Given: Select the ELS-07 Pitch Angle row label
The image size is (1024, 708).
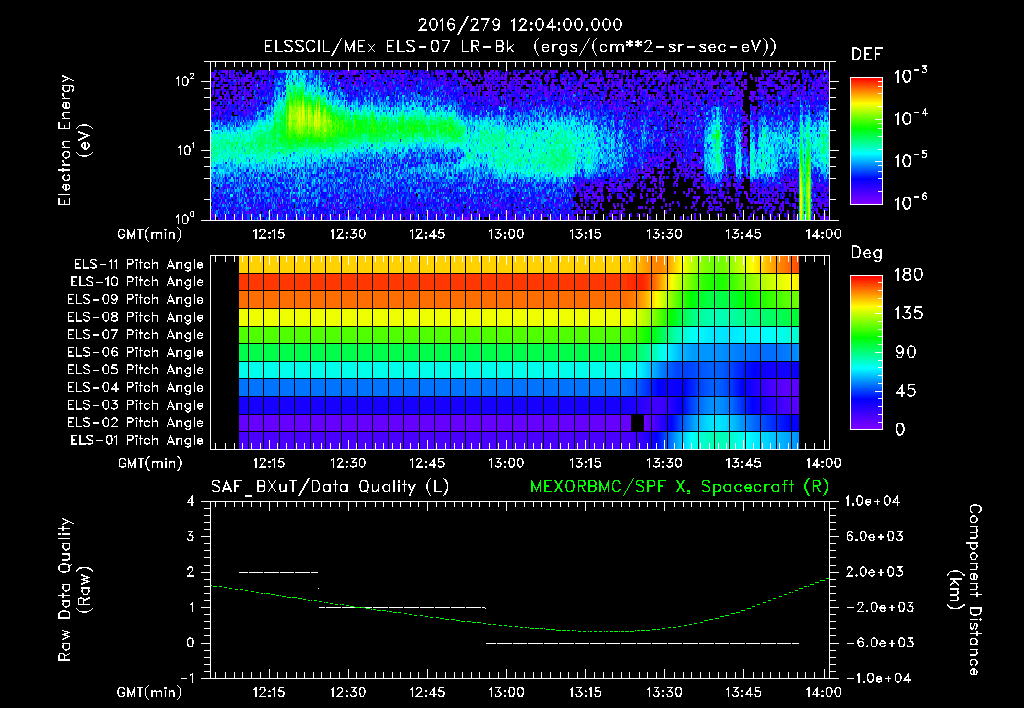Looking at the screenshot, I should pyautogui.click(x=136, y=334).
